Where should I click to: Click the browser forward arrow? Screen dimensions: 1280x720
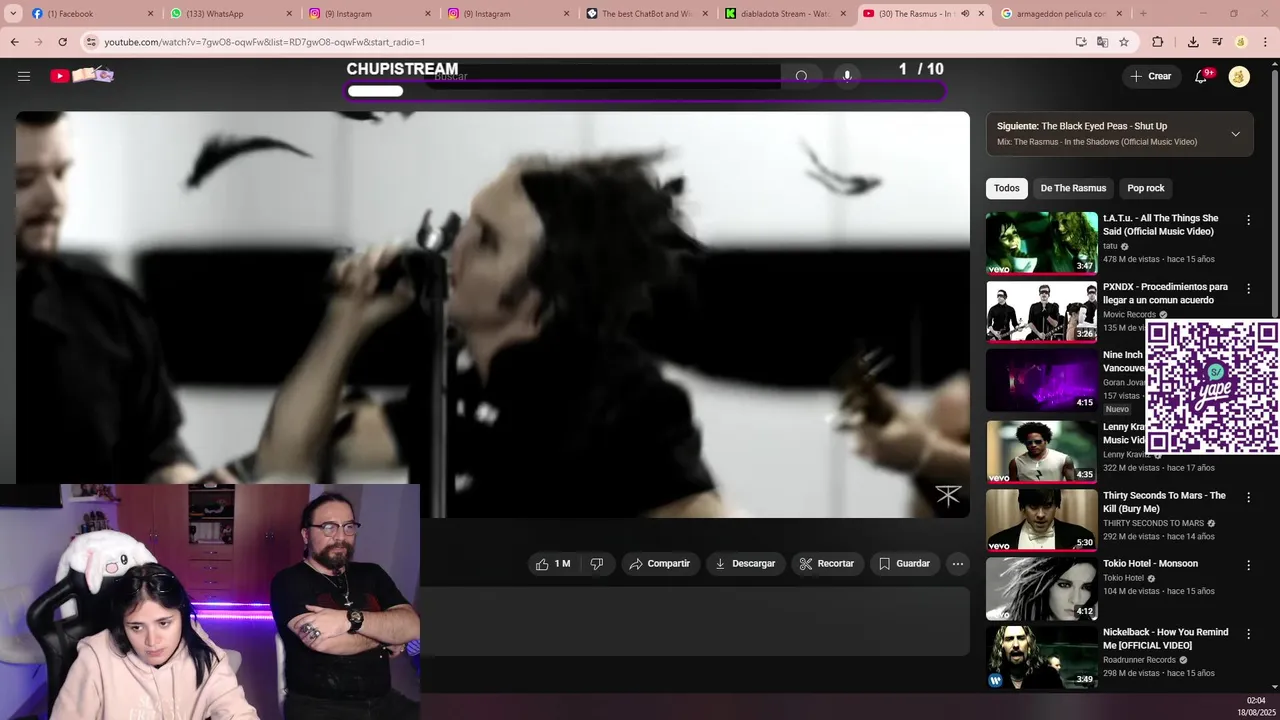pos(38,42)
